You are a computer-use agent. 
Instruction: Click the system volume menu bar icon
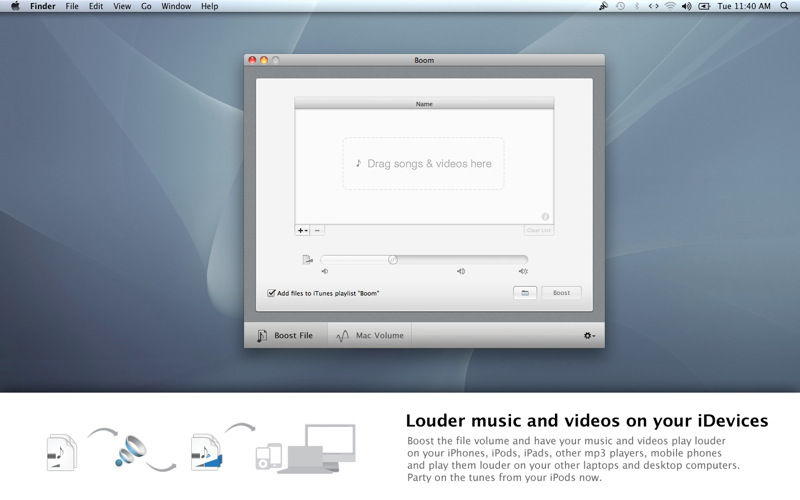point(687,6)
